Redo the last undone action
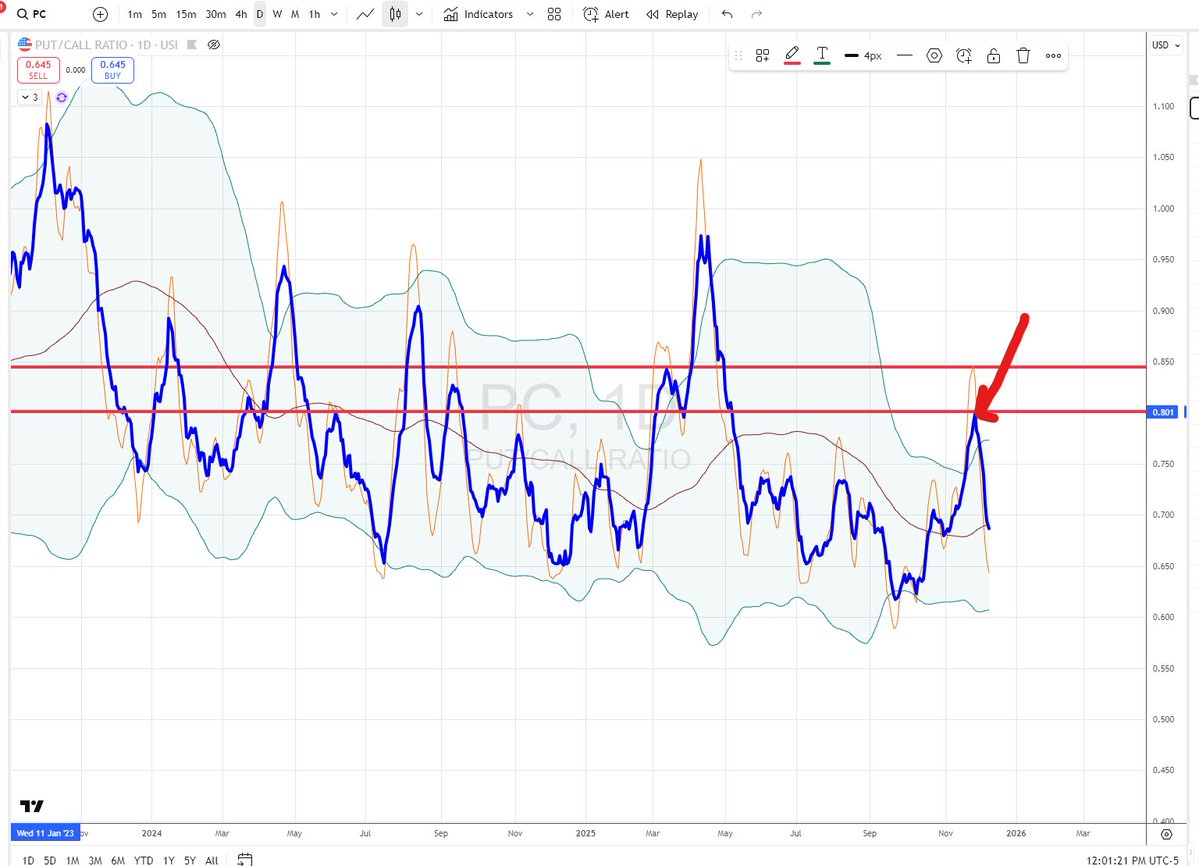Image resolution: width=1199 pixels, height=866 pixels. point(756,15)
